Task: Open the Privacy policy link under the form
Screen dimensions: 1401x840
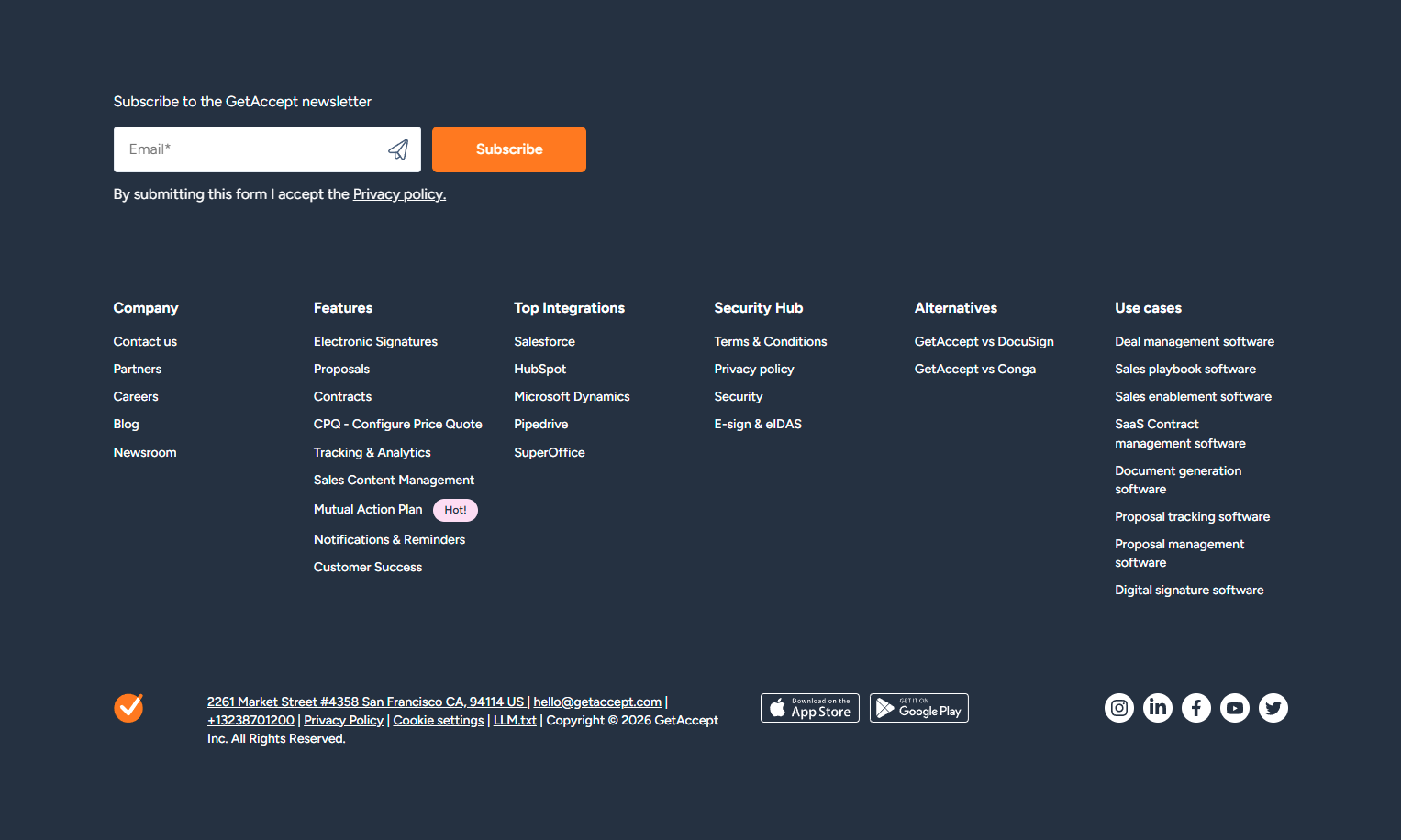Action: [x=399, y=193]
